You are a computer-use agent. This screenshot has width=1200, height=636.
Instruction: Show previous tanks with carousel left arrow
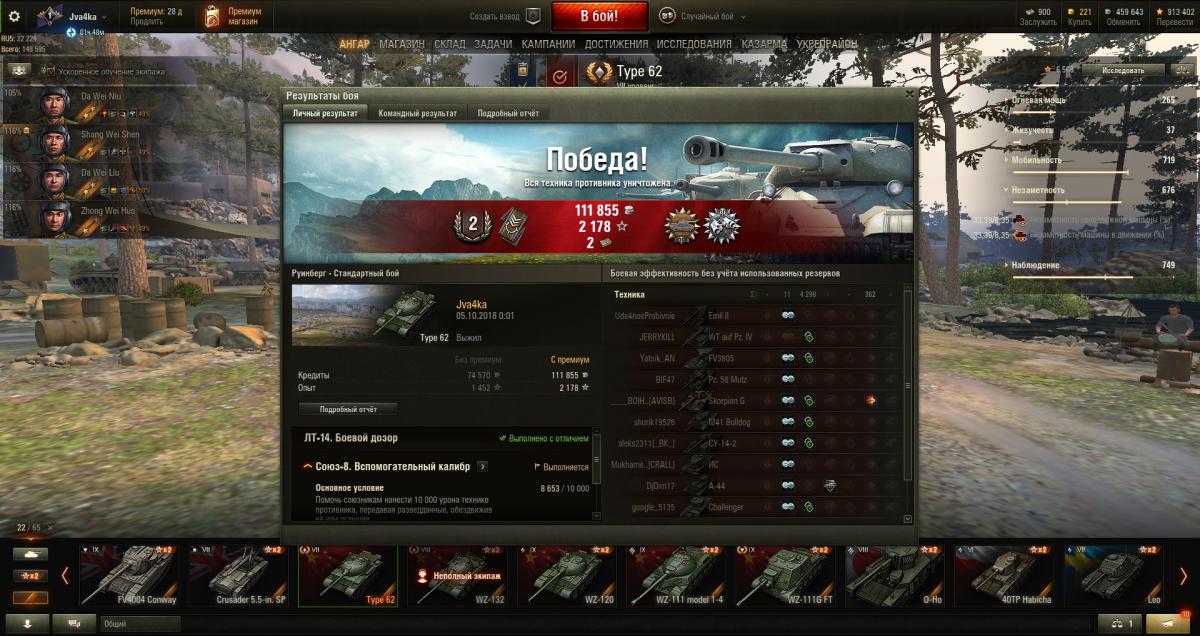(x=65, y=576)
